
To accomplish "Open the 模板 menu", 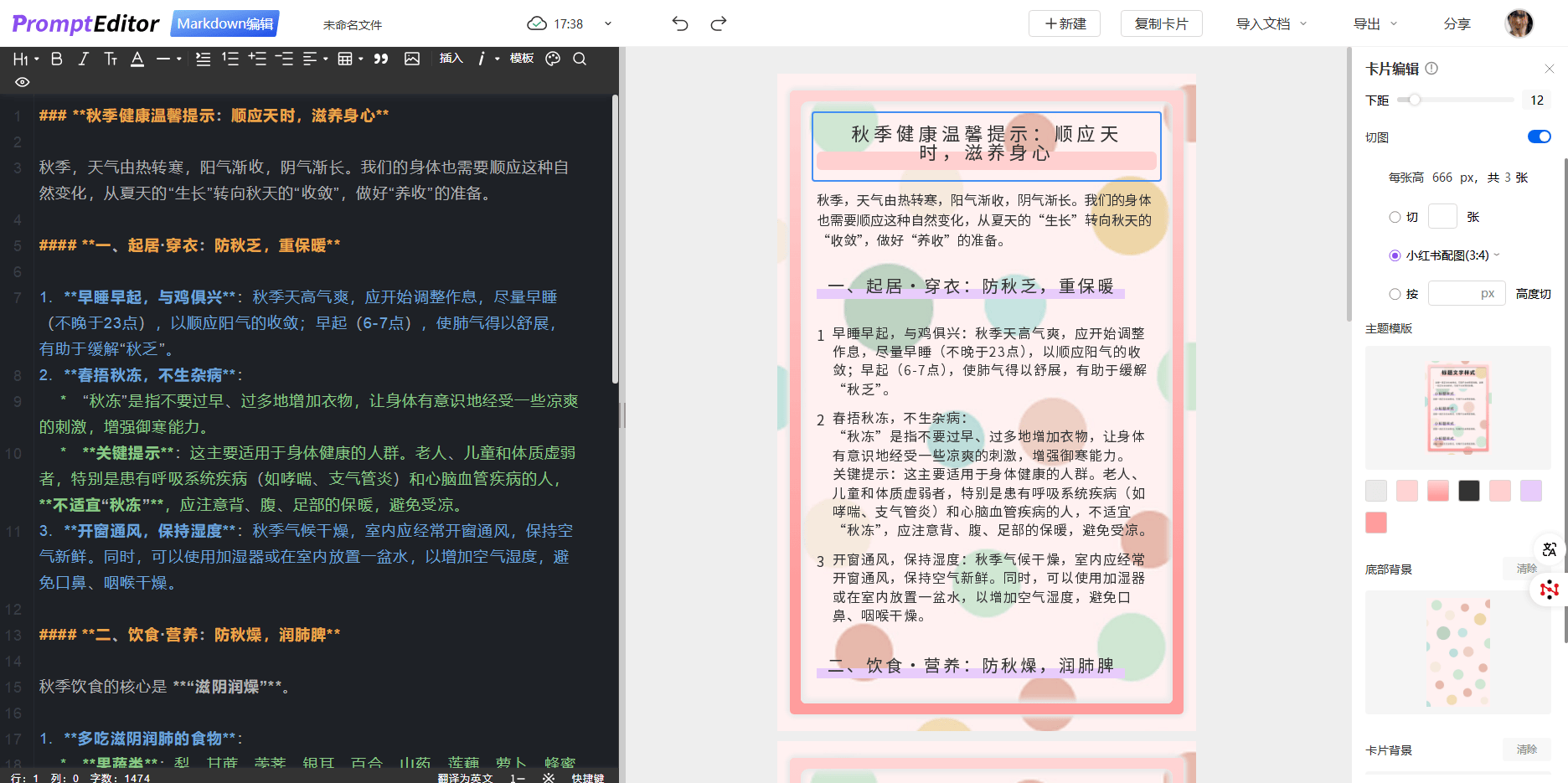I will click(x=522, y=59).
